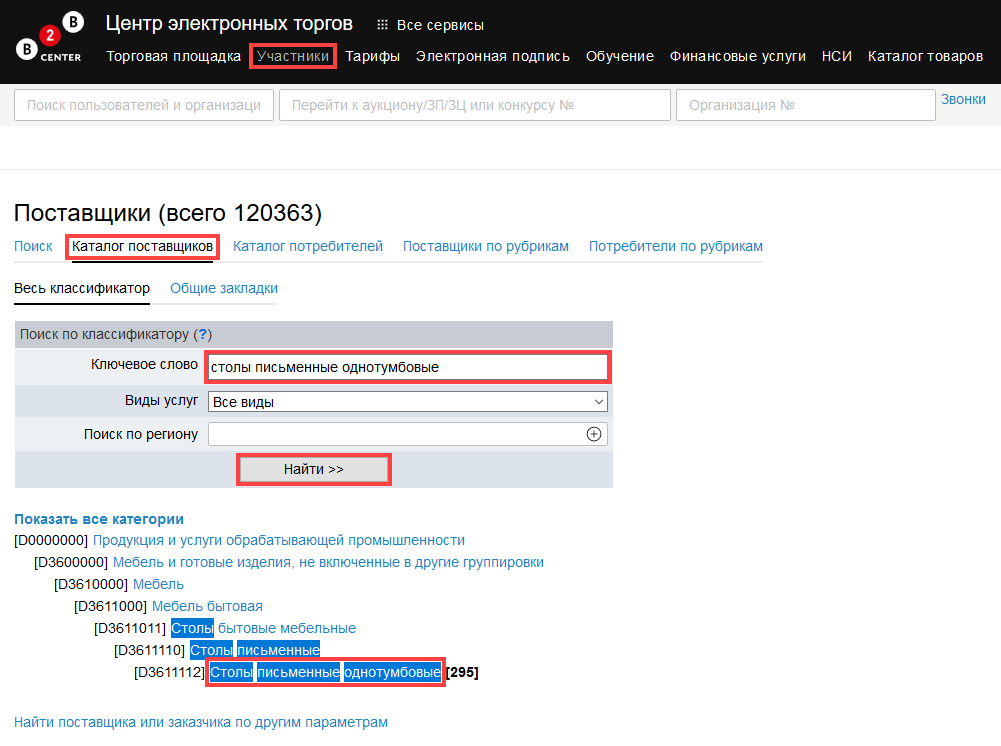Open the Все сервисы grid menu
Screen dimensions: 1001x746
point(430,25)
